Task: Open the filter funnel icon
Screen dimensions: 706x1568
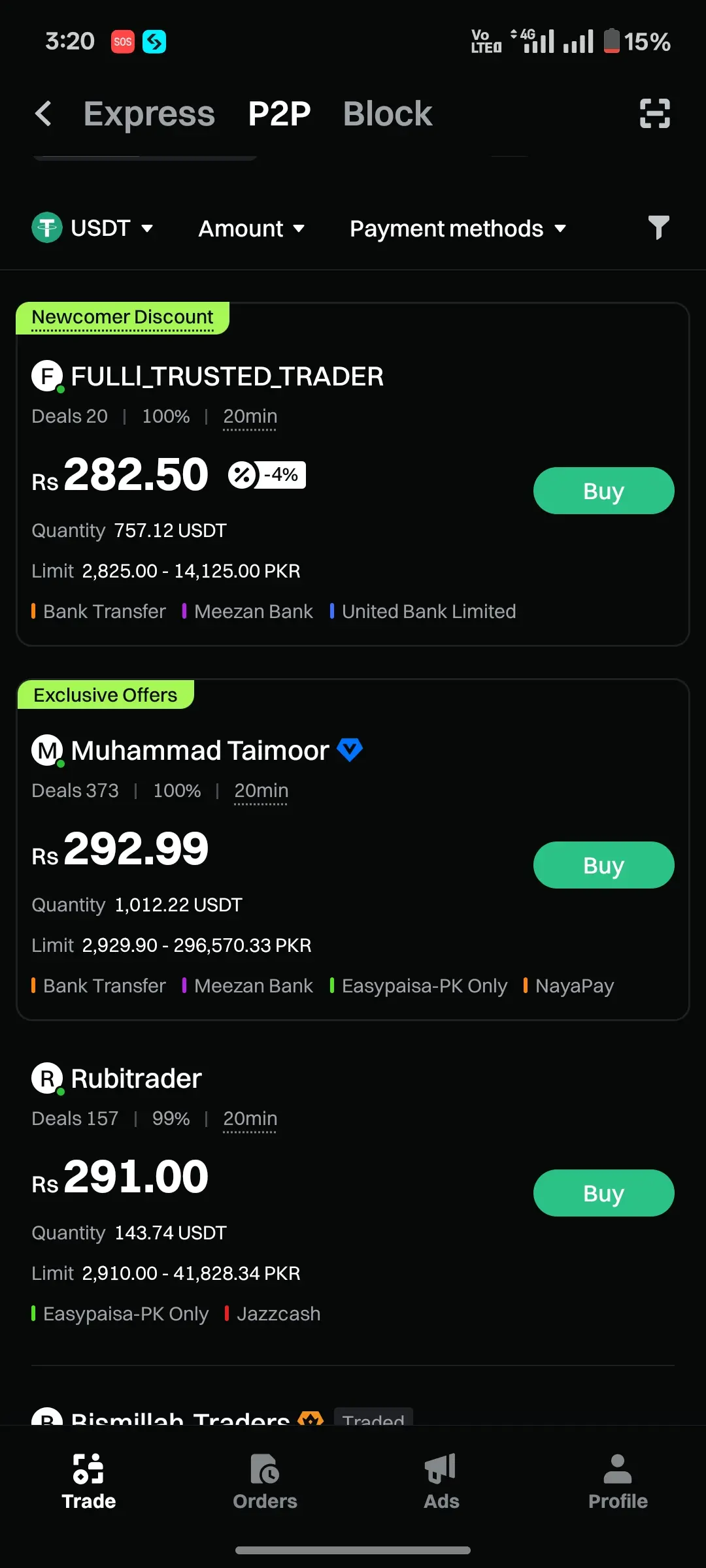Action: 658,228
